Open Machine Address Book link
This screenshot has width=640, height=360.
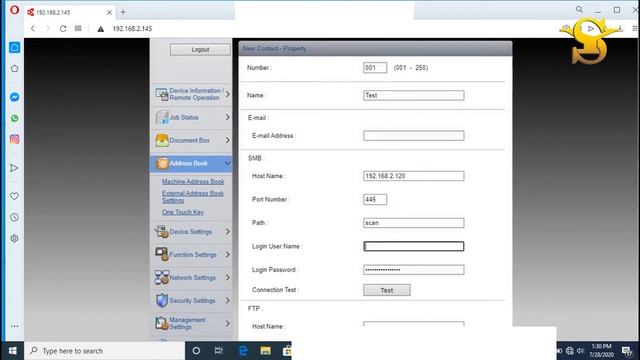tap(193, 181)
